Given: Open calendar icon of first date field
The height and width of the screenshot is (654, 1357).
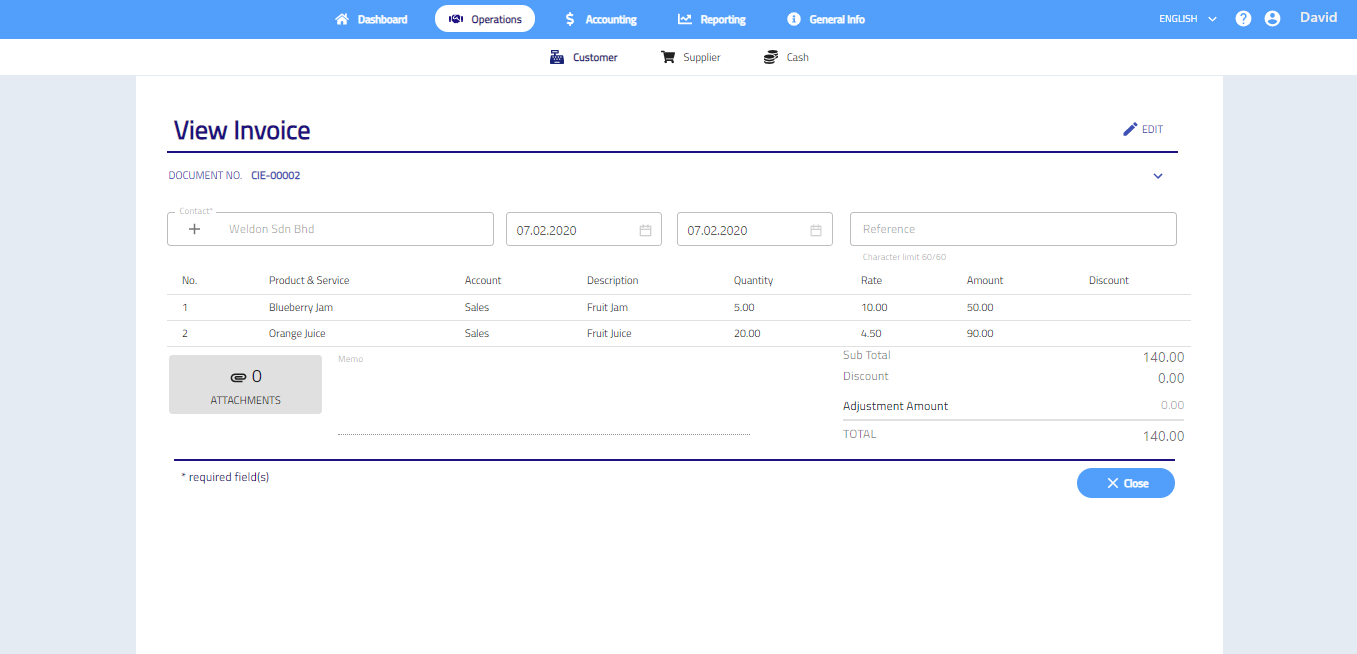Looking at the screenshot, I should pyautogui.click(x=645, y=230).
